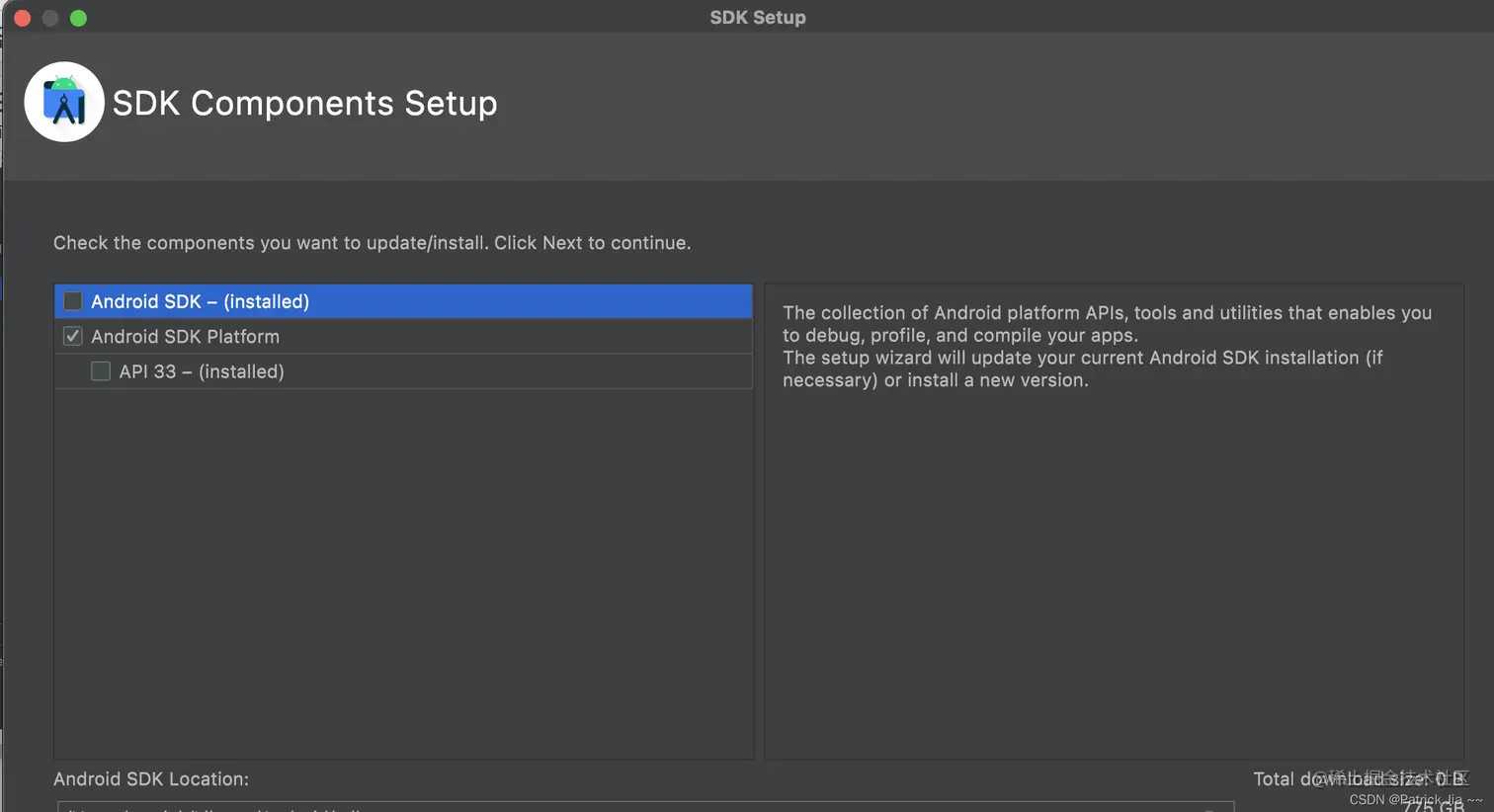
Task: Click empty space in the components list
Action: (x=403, y=573)
